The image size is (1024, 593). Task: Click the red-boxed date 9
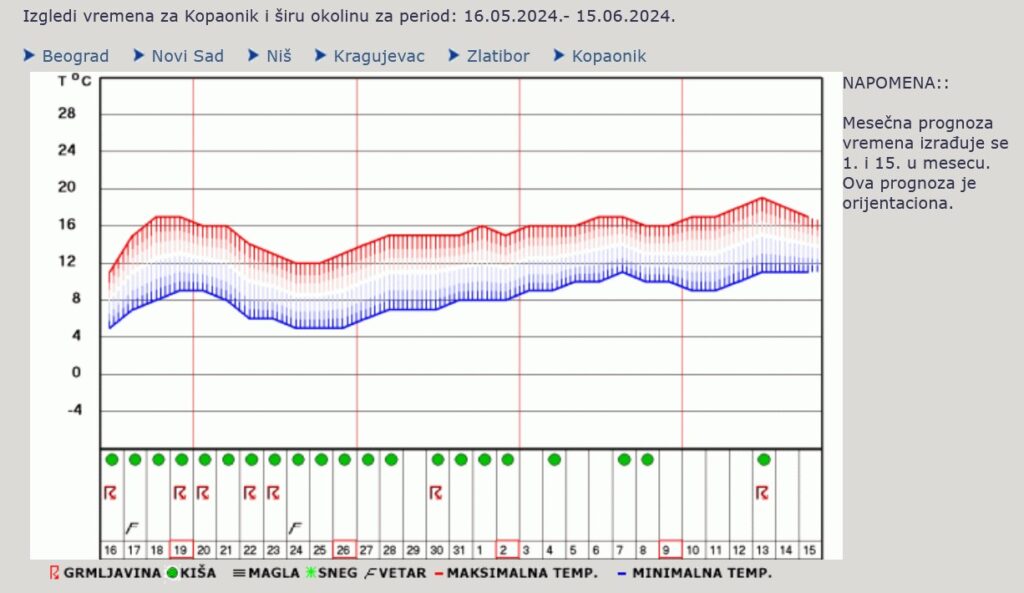tap(670, 549)
